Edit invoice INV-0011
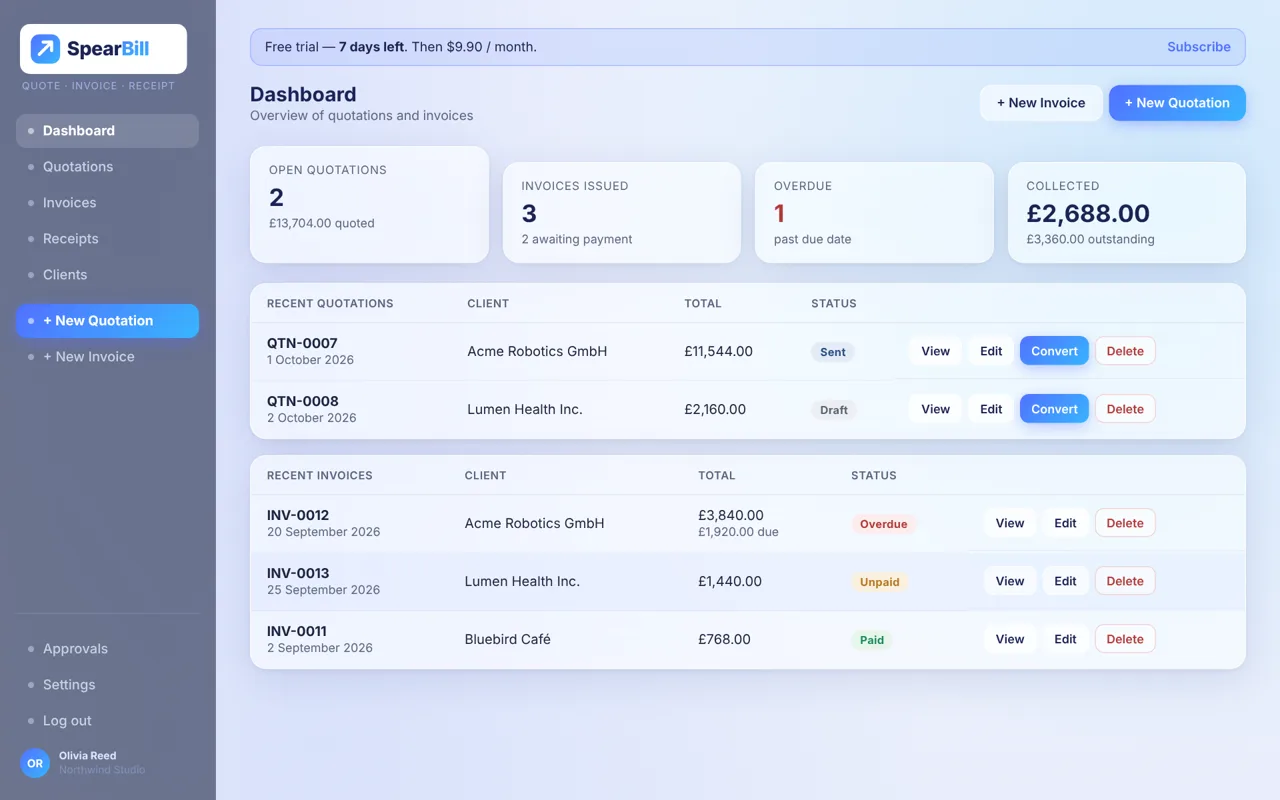Viewport: 1280px width, 800px height. [x=1066, y=639]
